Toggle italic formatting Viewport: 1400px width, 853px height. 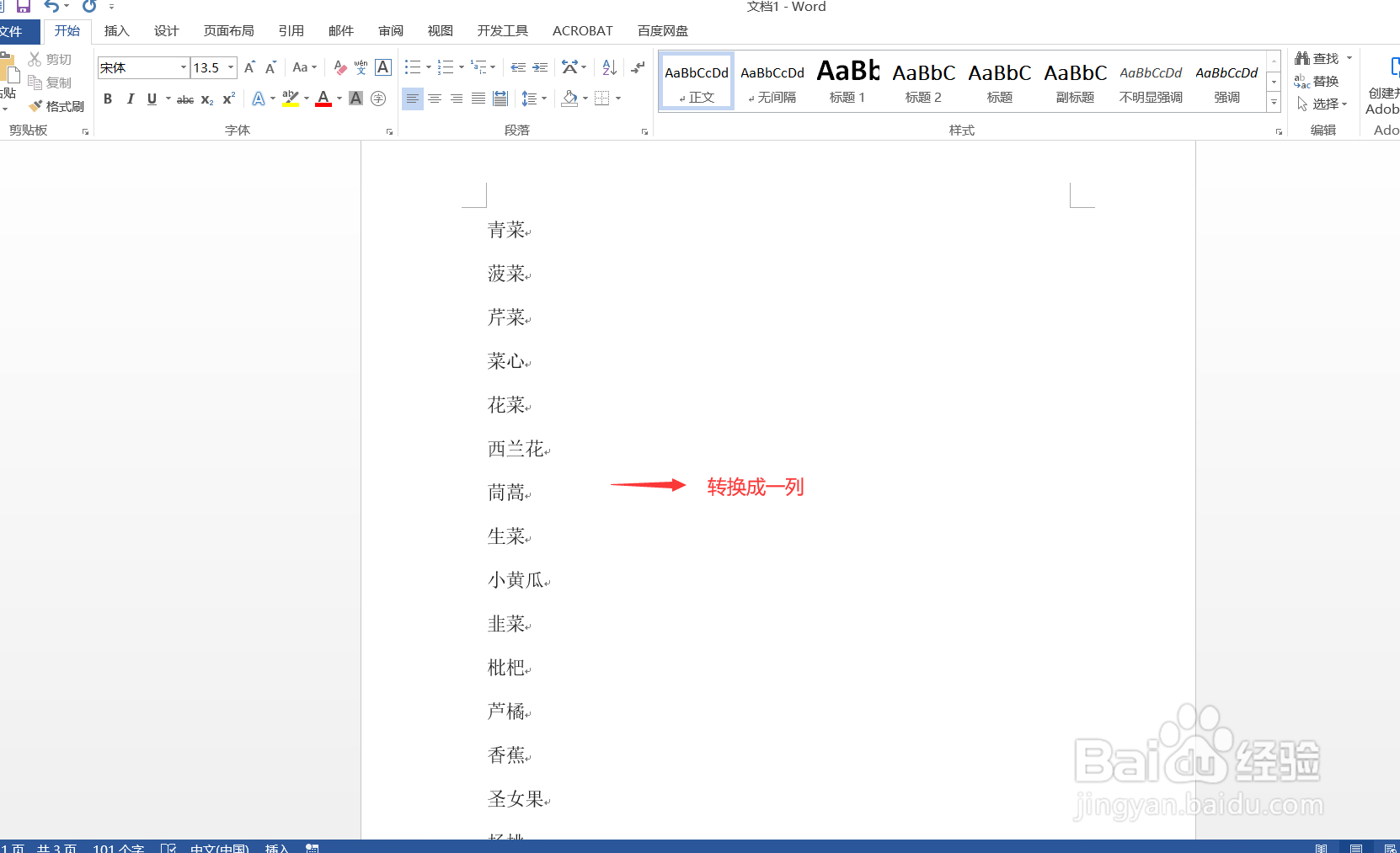[130, 99]
